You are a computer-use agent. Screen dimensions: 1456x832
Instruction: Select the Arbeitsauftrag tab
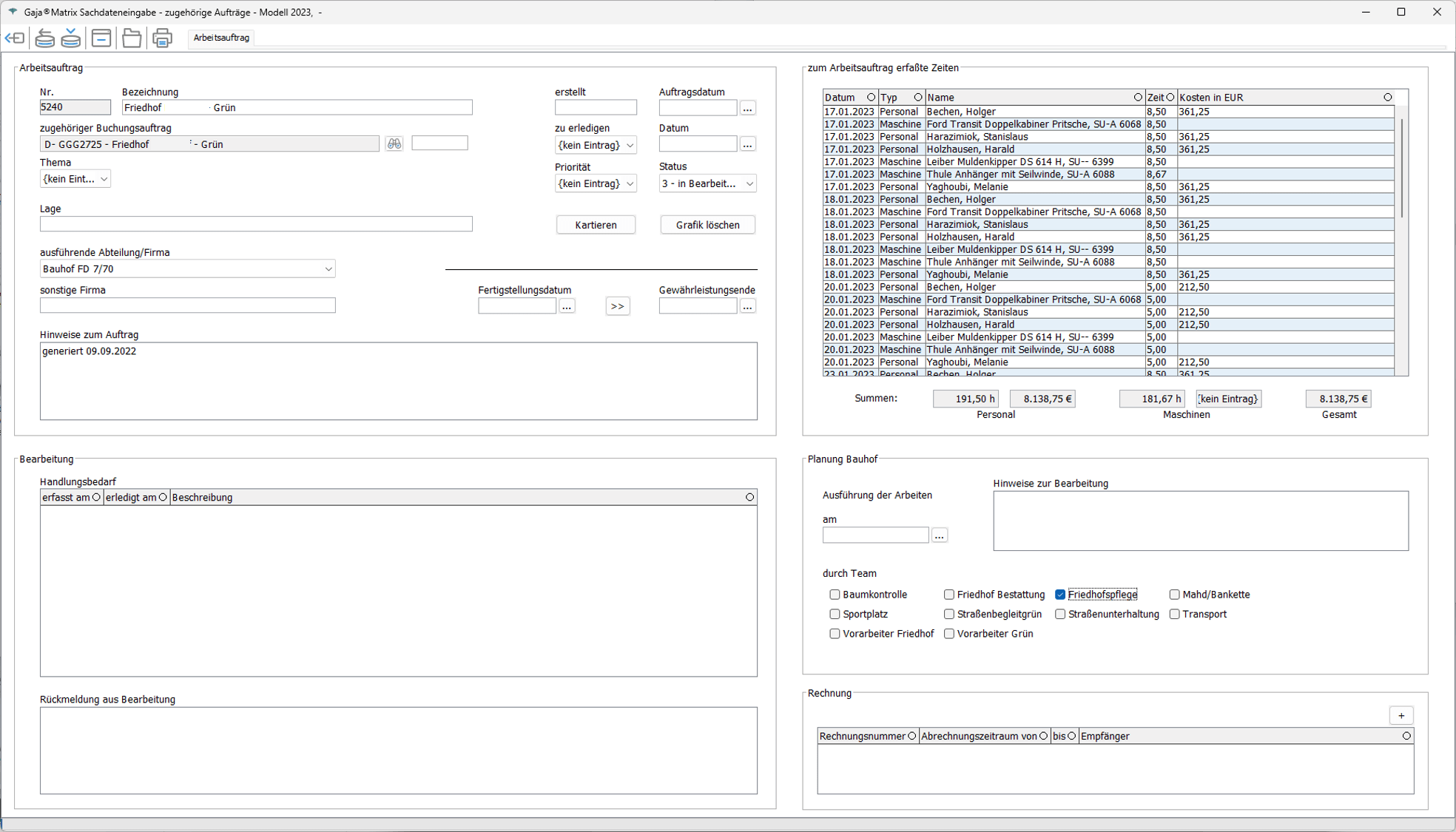tap(221, 38)
